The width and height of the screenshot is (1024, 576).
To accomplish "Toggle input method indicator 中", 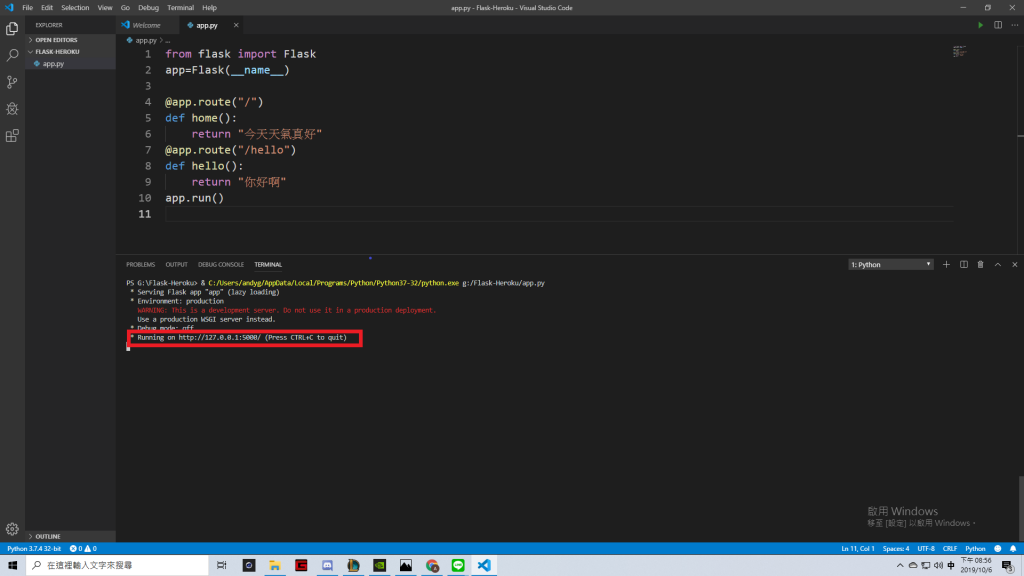I will (951, 566).
